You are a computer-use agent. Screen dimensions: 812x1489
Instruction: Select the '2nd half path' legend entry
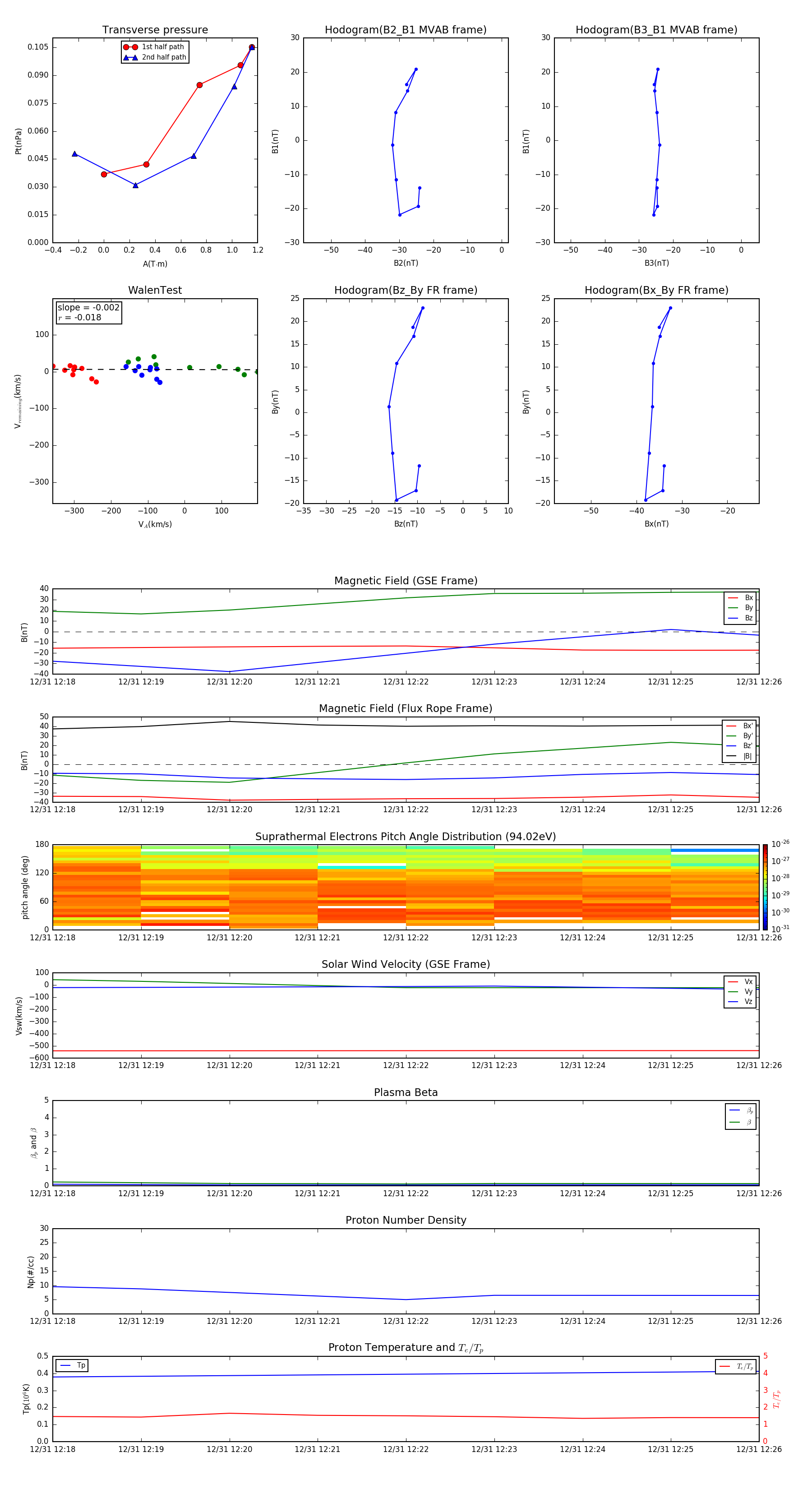coord(154,57)
